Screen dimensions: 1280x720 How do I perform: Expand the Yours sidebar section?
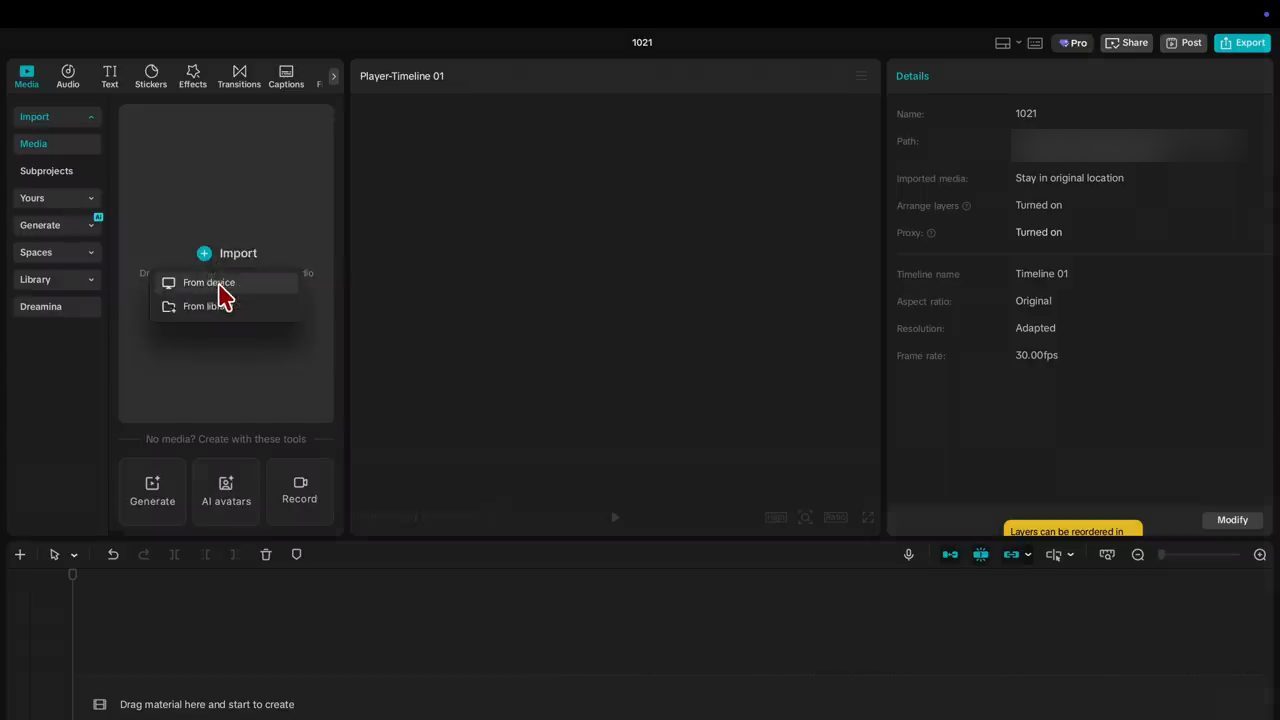pyautogui.click(x=57, y=198)
